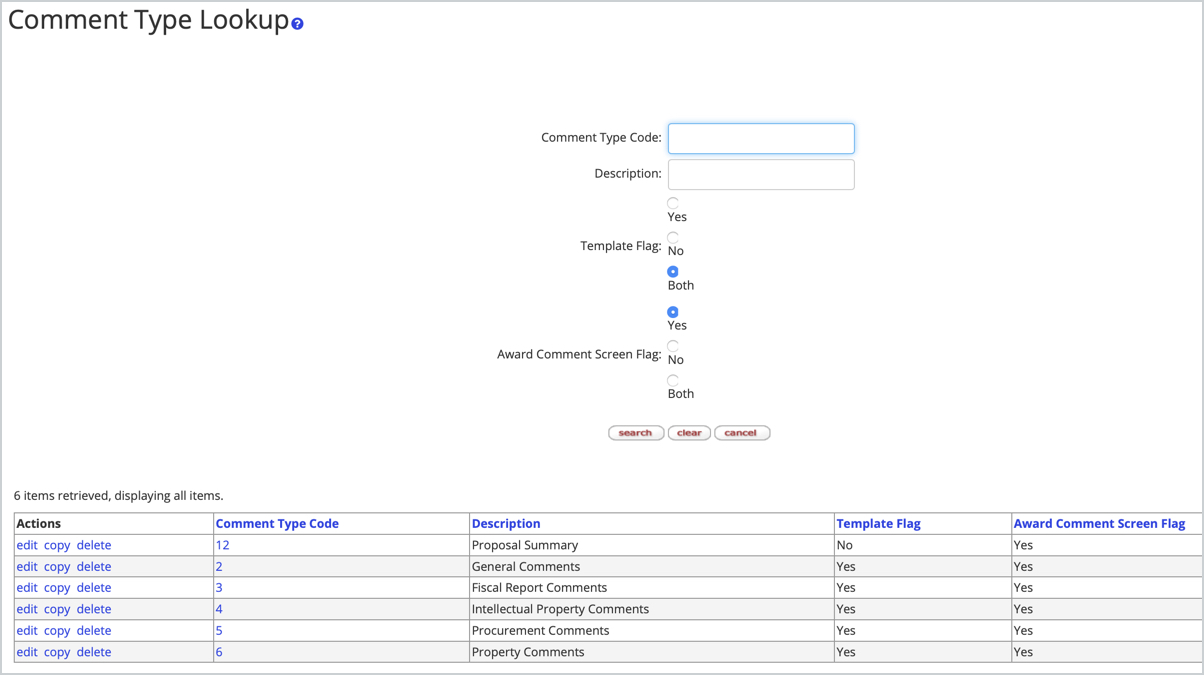Open comment type code 4
Screen dimensions: 1204x675
click(219, 609)
